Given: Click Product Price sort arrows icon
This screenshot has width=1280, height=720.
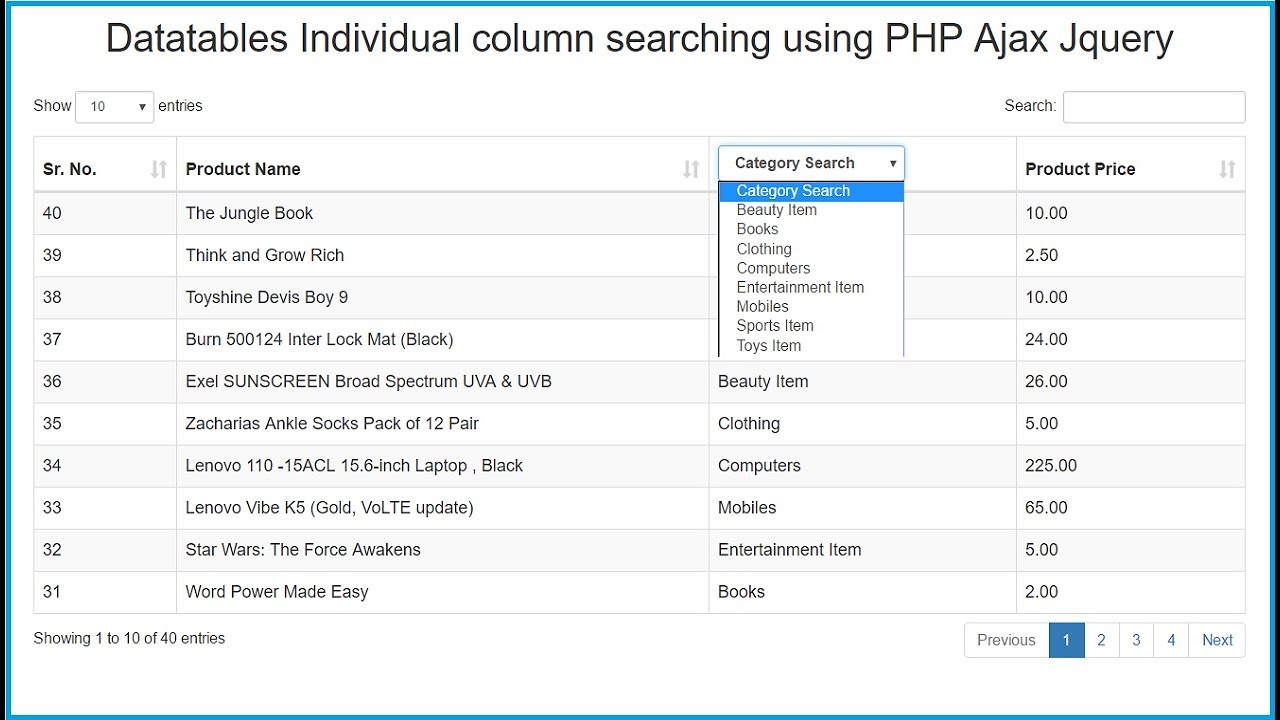Looking at the screenshot, I should click(1227, 169).
